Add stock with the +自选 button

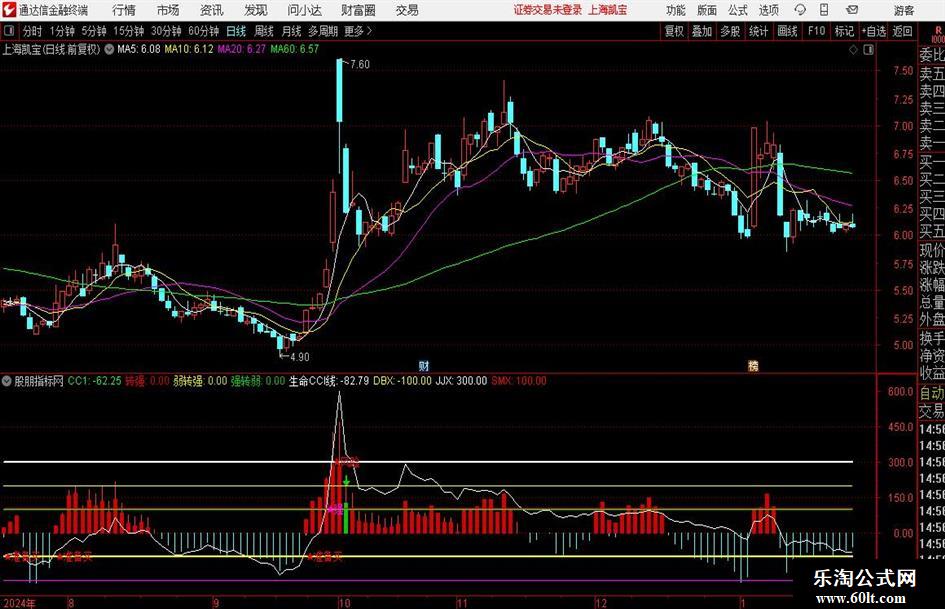point(873,31)
